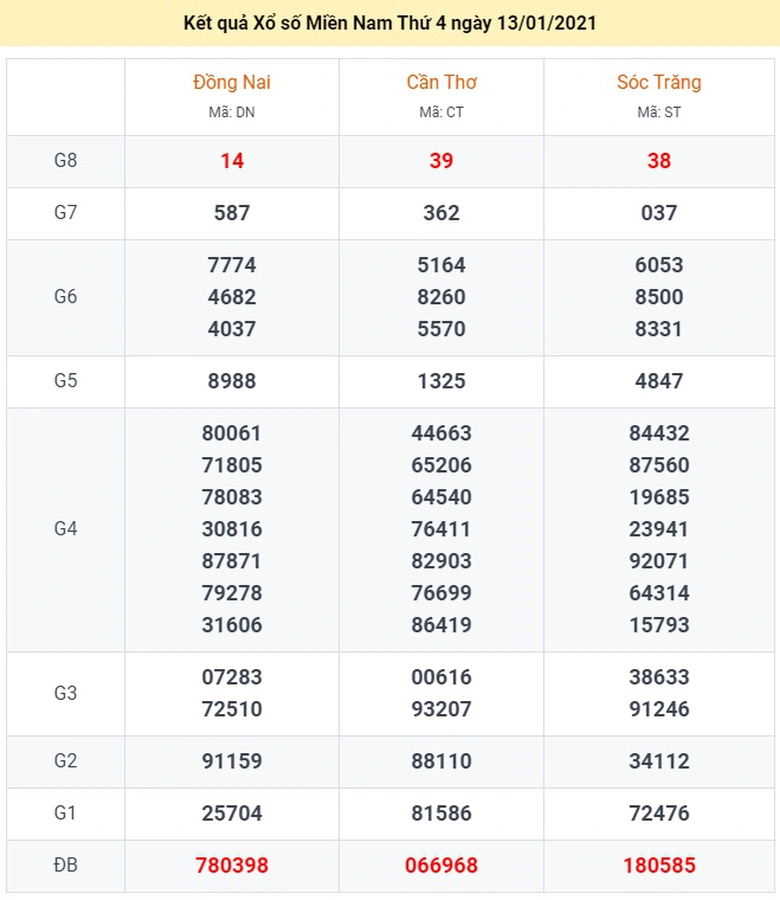Open the Cần Thơ province link
Screen dimensions: 780x900
click(441, 82)
